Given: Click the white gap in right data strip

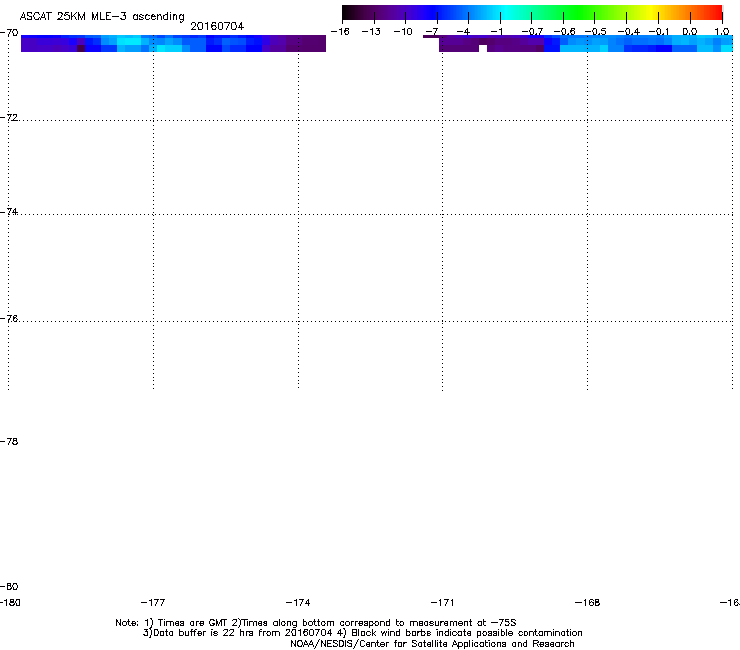Looking at the screenshot, I should point(483,48).
